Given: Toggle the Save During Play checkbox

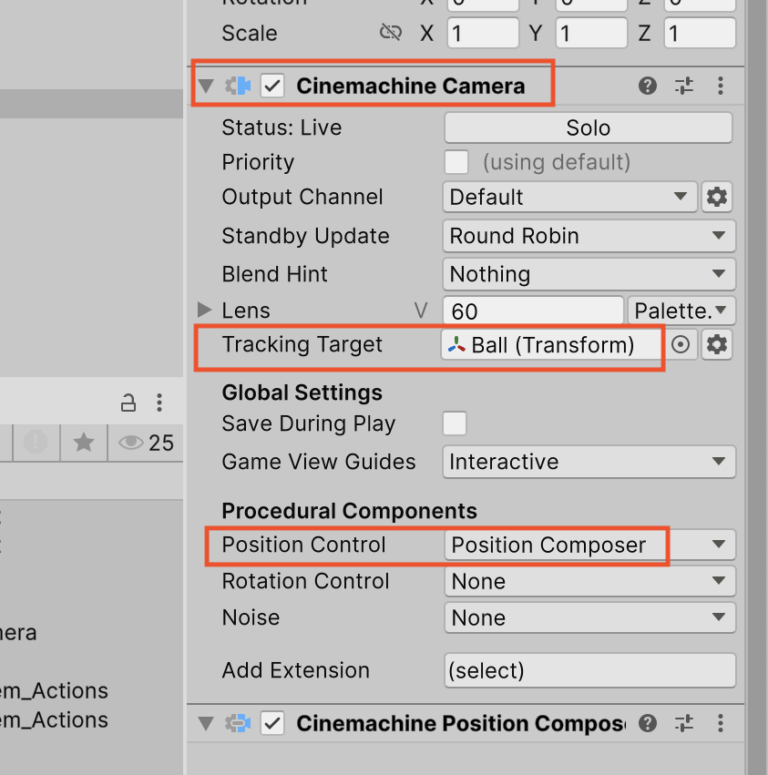Looking at the screenshot, I should click(455, 424).
